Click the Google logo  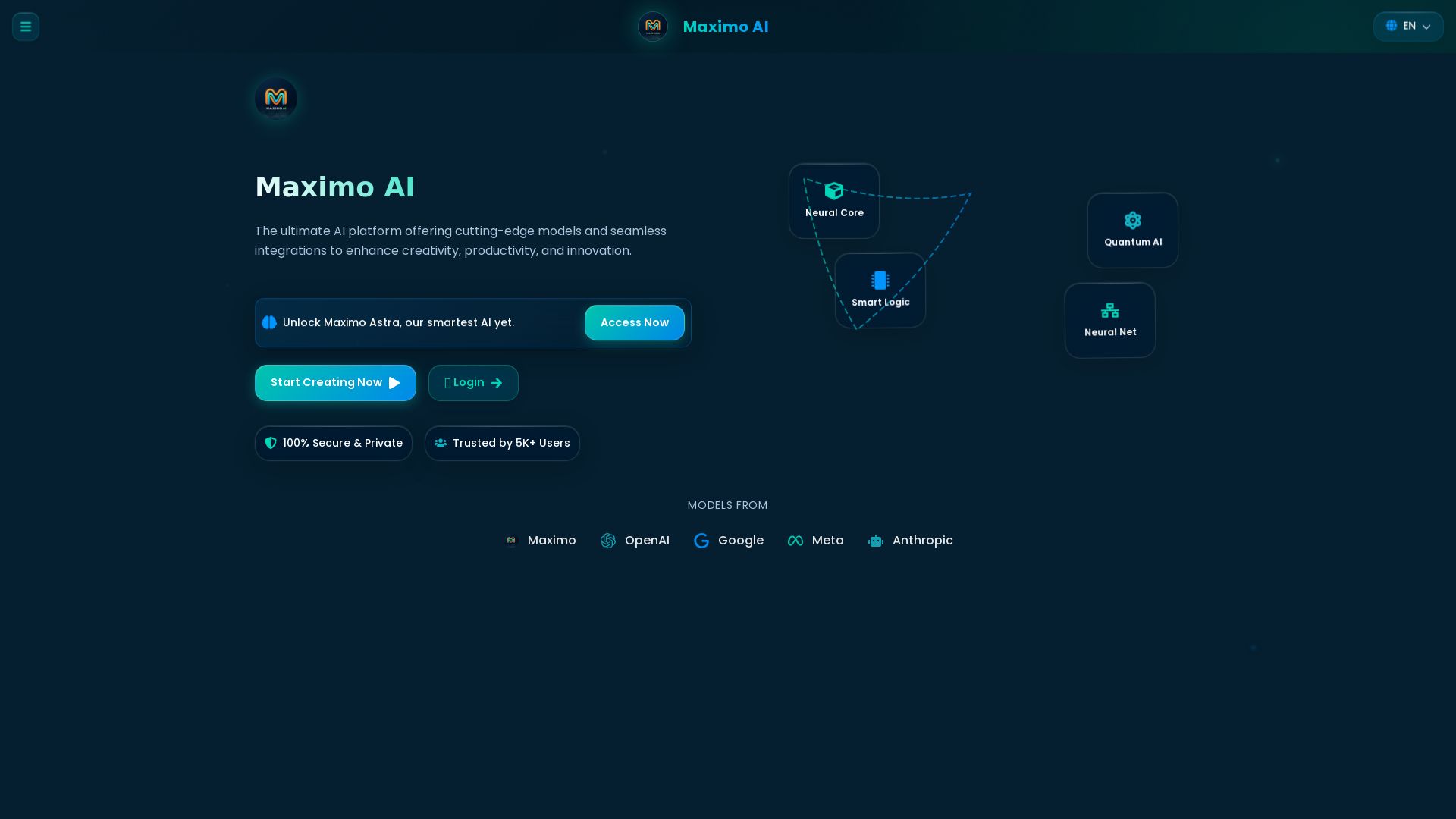point(701,541)
